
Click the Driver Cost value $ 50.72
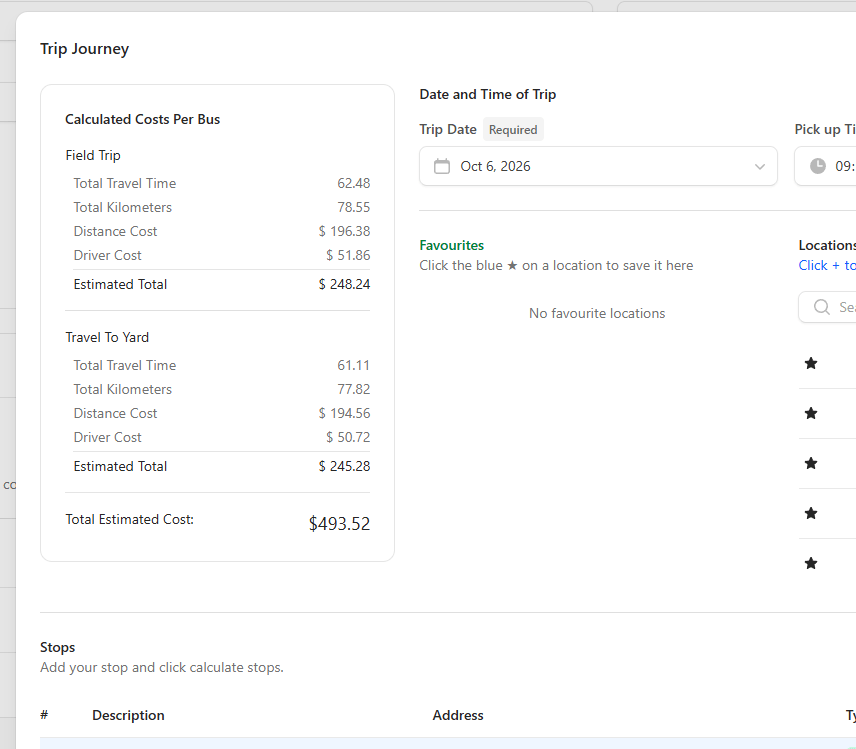point(348,437)
